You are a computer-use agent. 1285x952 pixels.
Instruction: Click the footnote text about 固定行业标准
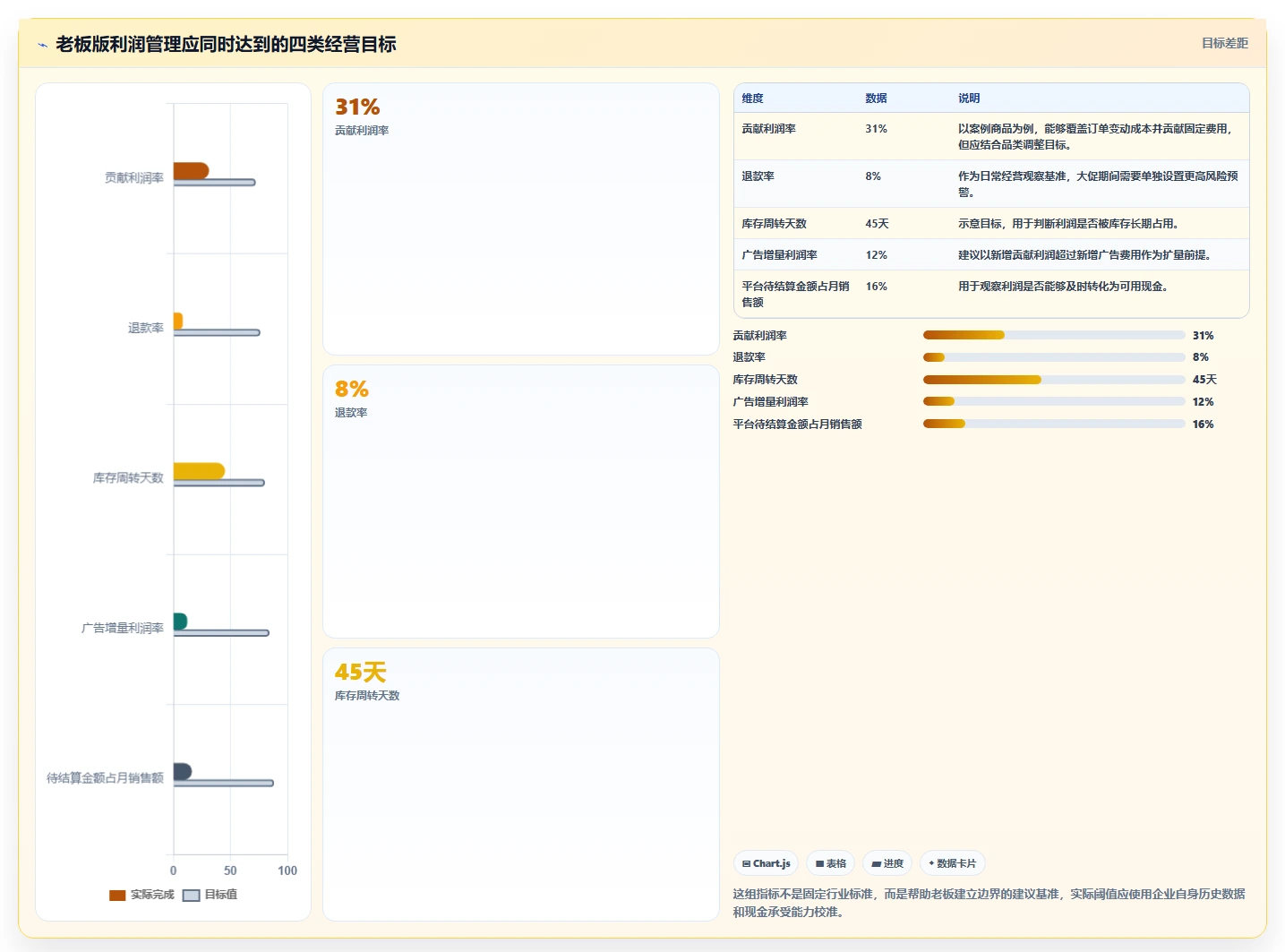[x=989, y=903]
